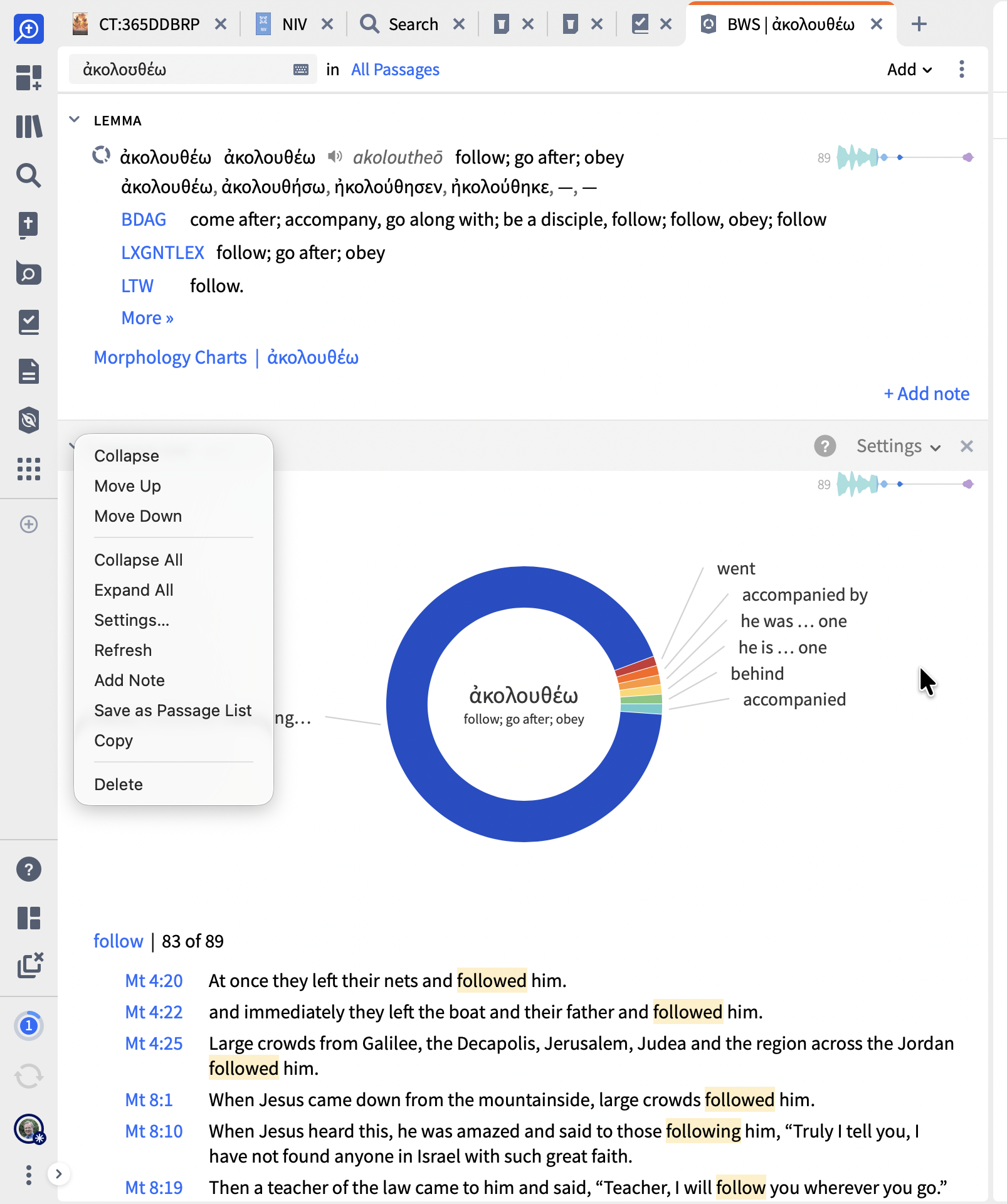The height and width of the screenshot is (1204, 1007).
Task: Open the notifications badge icon showing 1
Action: point(29,1026)
